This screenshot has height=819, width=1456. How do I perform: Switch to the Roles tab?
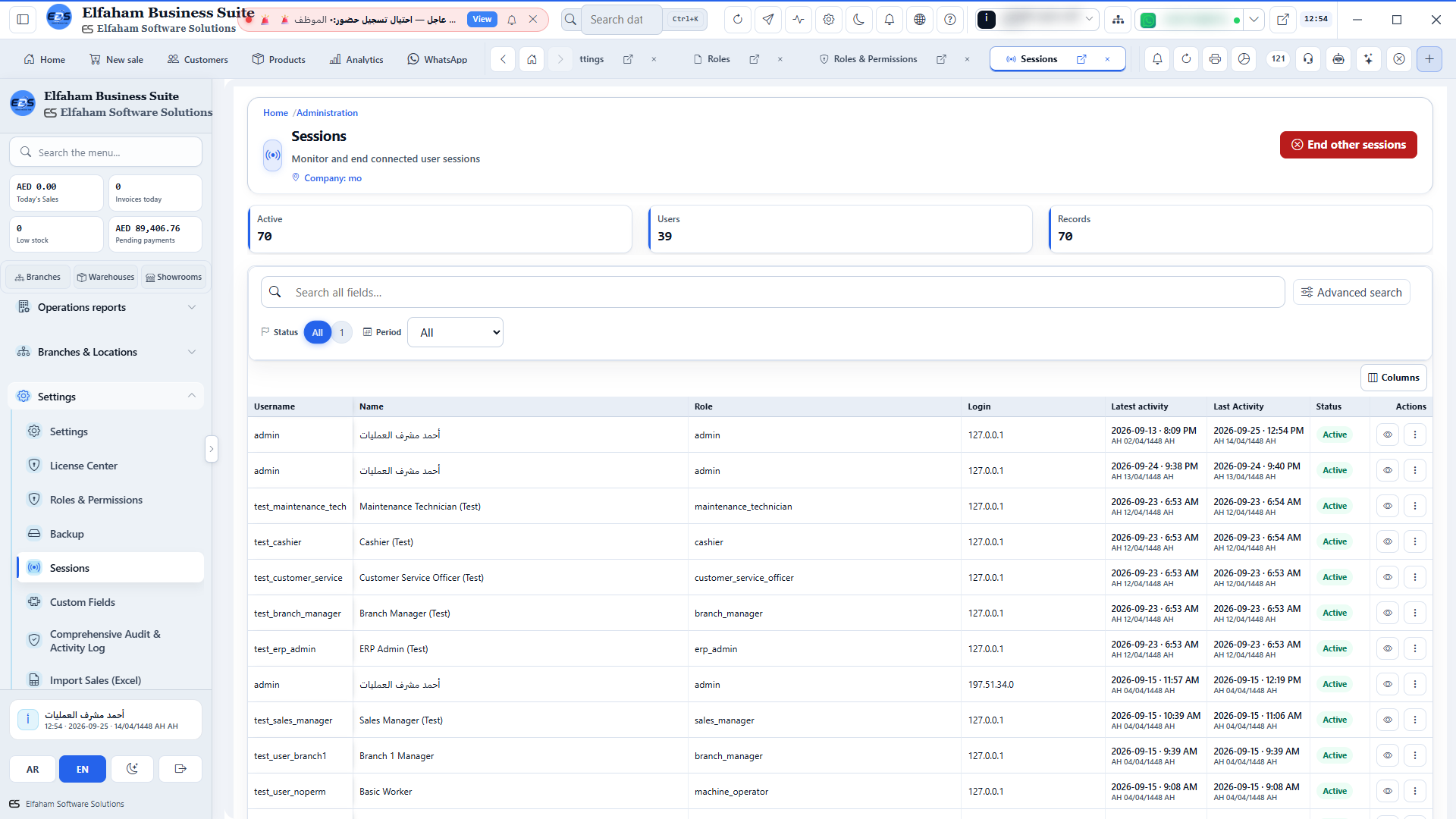coord(718,59)
